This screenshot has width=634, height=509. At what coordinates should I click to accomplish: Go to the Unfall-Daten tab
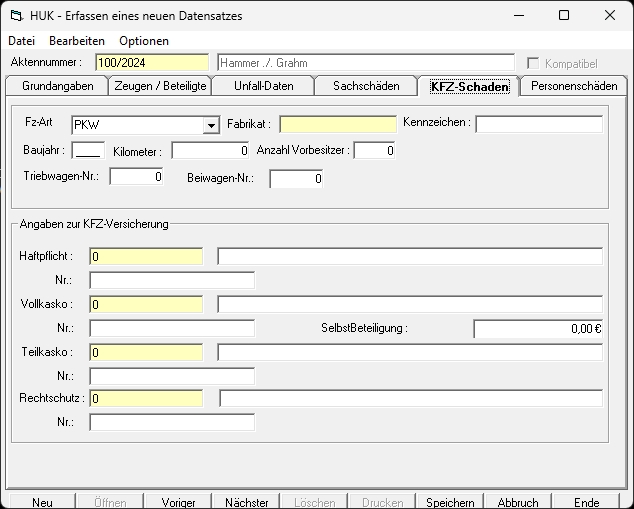click(x=264, y=86)
